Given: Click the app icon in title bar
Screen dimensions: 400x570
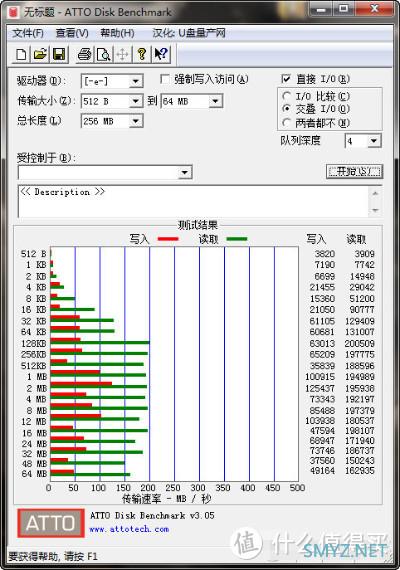Looking at the screenshot, I should tap(13, 12).
